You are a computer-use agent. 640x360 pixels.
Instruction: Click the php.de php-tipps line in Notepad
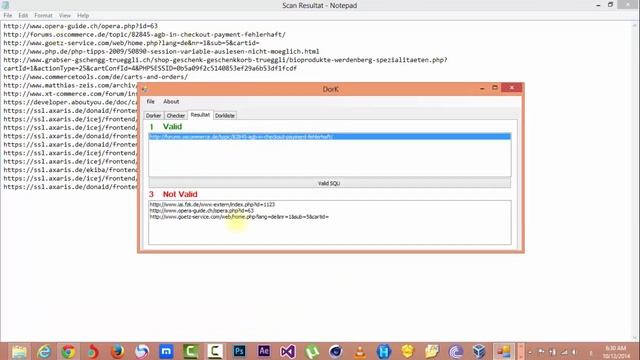(161, 51)
